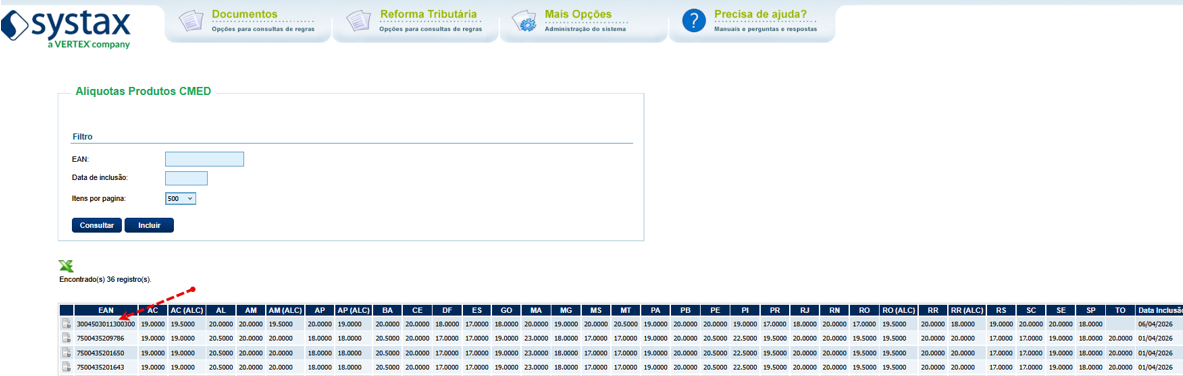Click the PI value 22.5000 for EAN 7500435201650
Viewport: 1183px width, 376px height.
[x=744, y=353]
